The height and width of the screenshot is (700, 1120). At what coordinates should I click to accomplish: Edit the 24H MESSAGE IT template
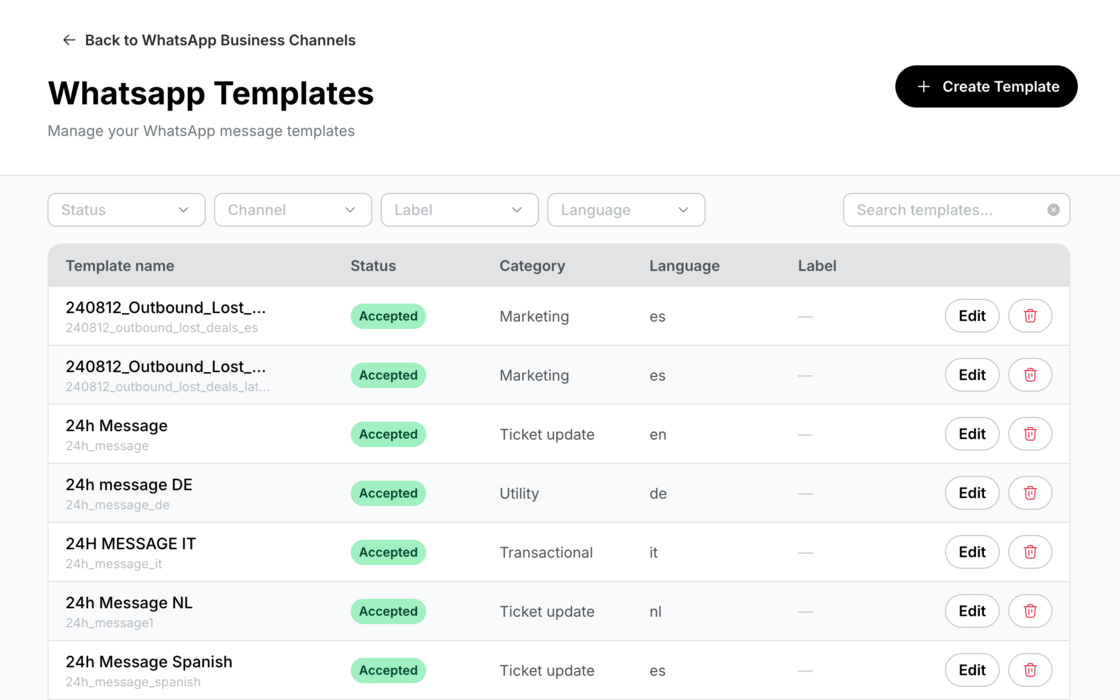(971, 552)
